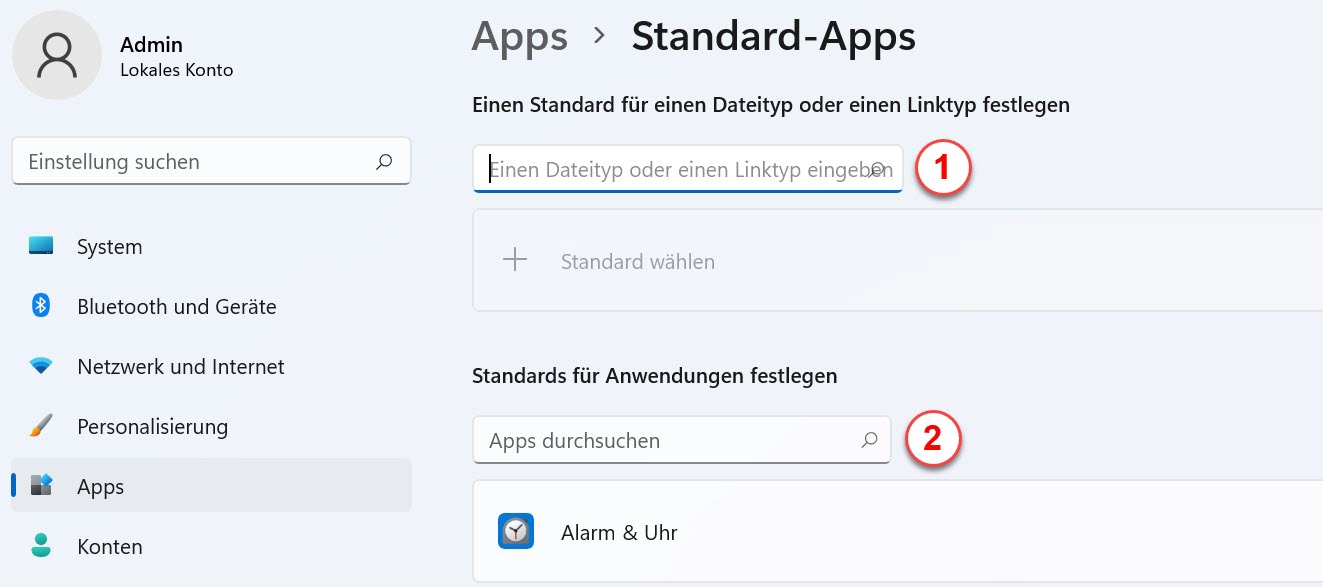Click the Personalisierung paintbrush icon

click(x=41, y=427)
